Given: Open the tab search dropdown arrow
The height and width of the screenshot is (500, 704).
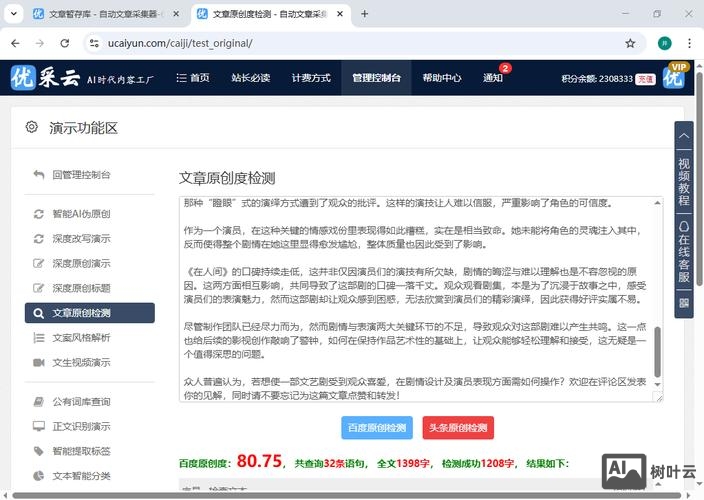Looking at the screenshot, I should (14, 14).
